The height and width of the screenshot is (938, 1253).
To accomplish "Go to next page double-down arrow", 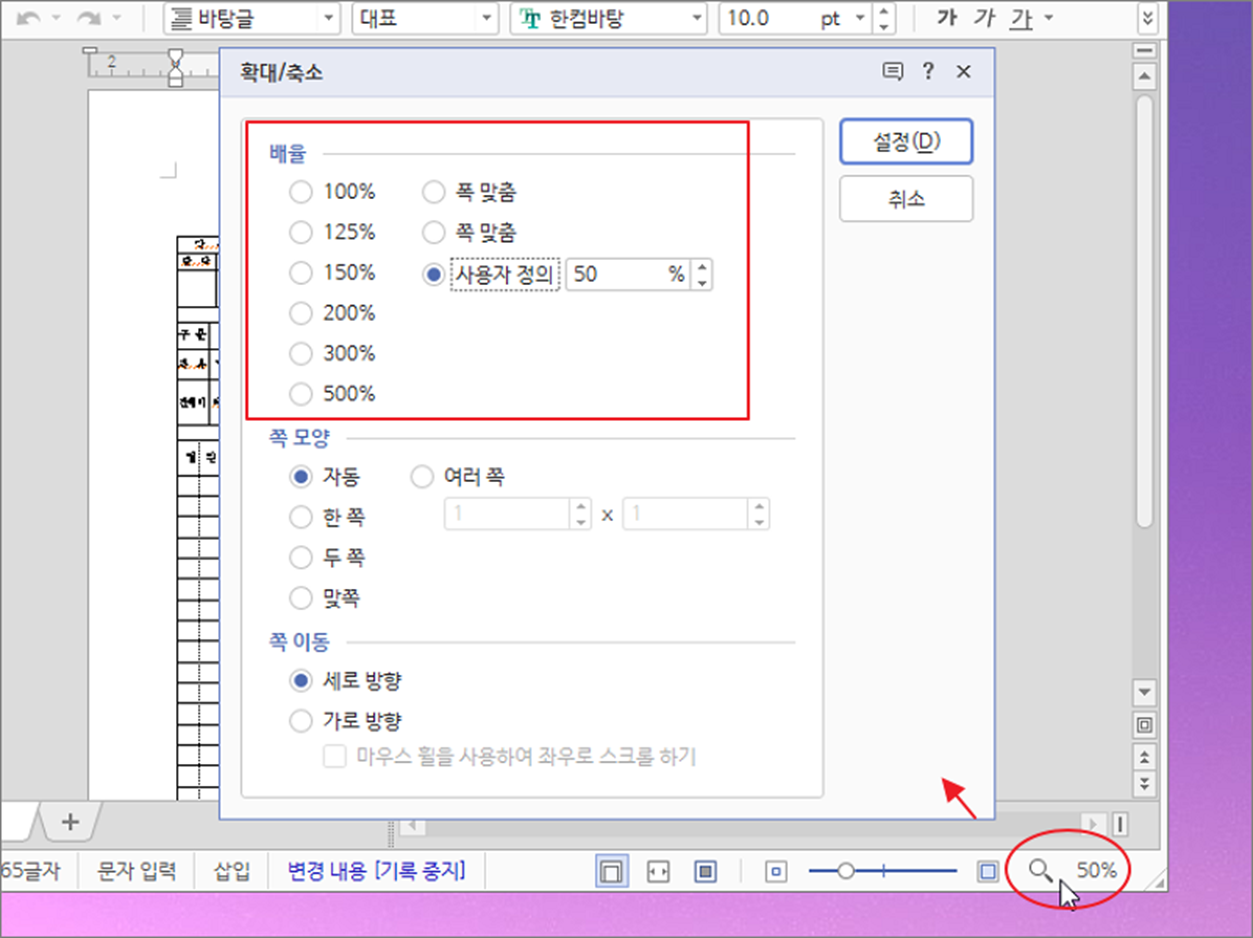I will pos(1145,782).
